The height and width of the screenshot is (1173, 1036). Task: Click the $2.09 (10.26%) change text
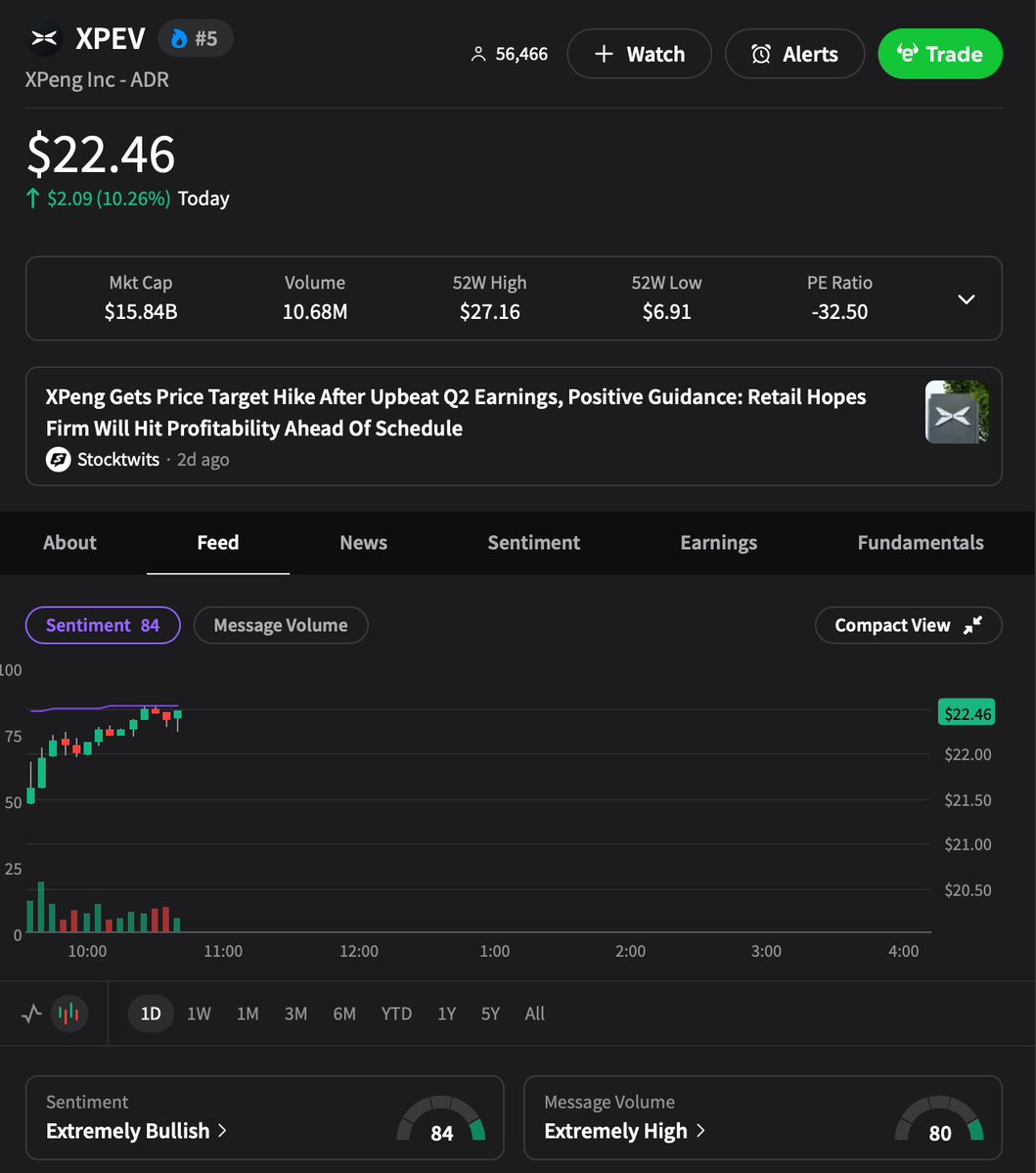pyautogui.click(x=109, y=199)
